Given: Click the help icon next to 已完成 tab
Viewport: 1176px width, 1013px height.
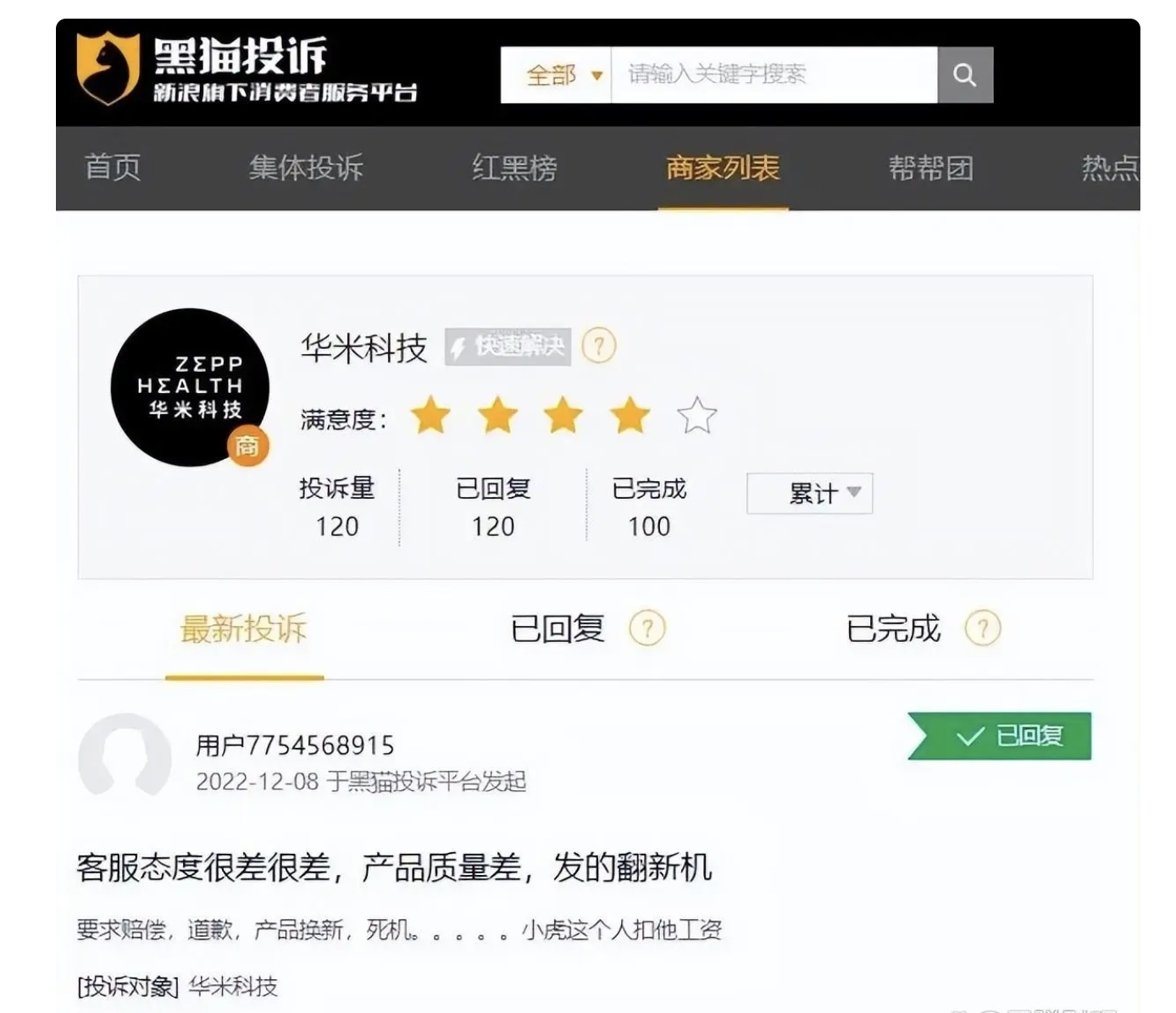Looking at the screenshot, I should 983,628.
